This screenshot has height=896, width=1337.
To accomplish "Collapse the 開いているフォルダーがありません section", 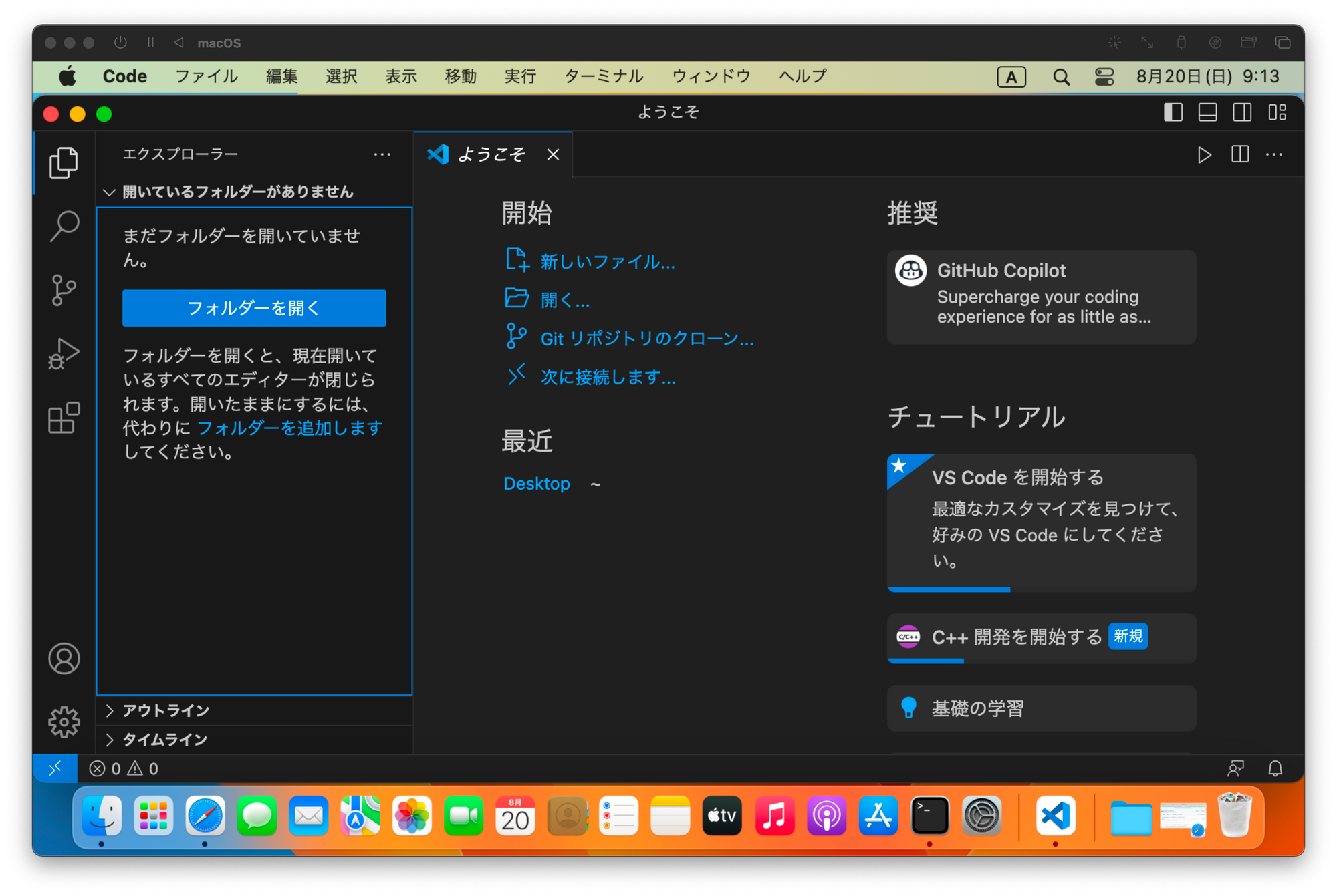I will pos(237,192).
